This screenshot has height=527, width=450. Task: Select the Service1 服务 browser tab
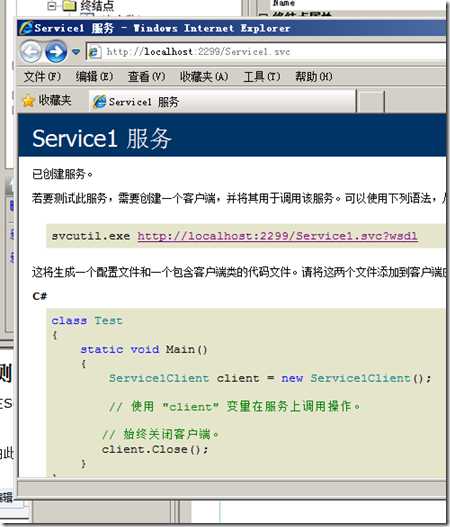222,101
